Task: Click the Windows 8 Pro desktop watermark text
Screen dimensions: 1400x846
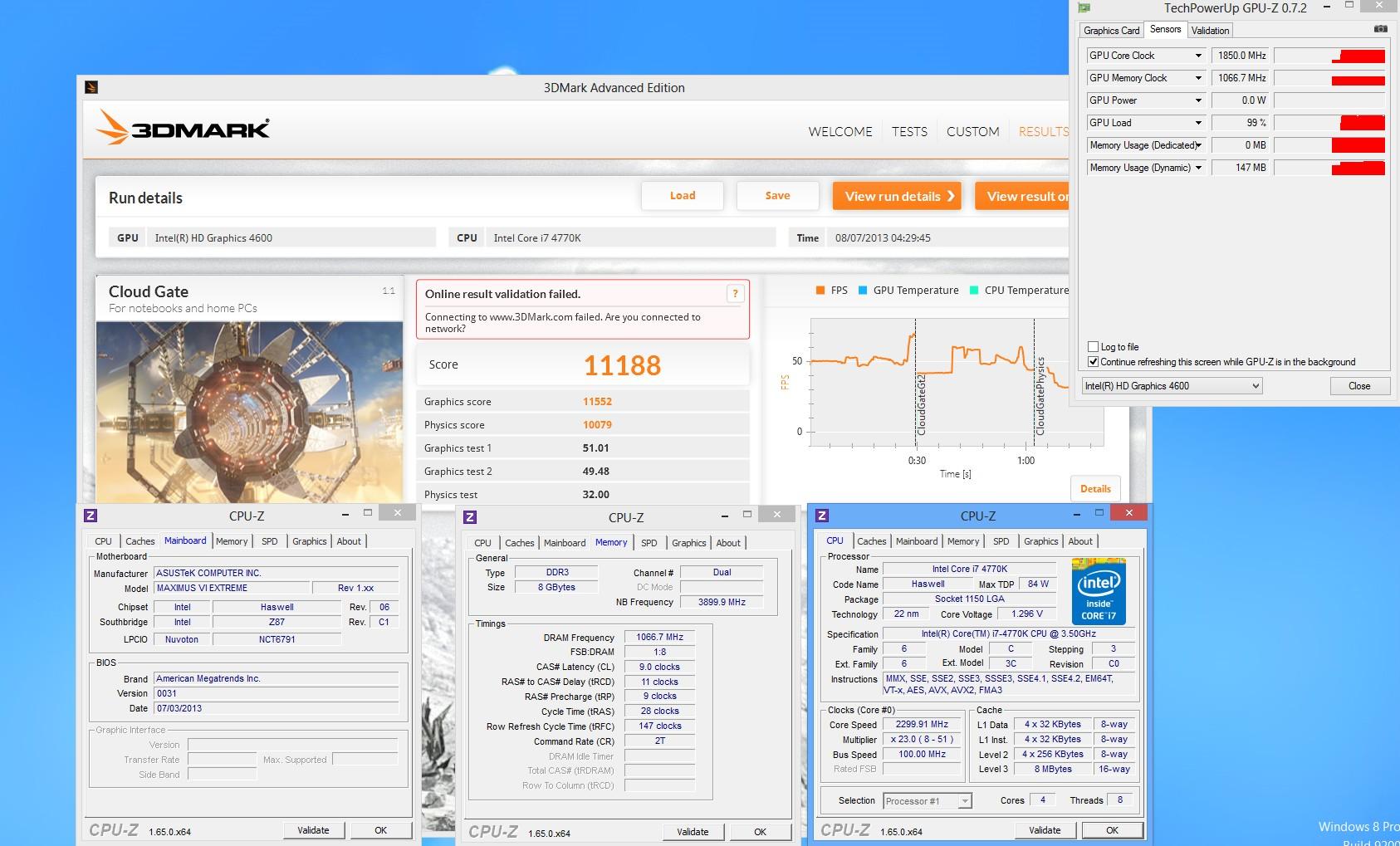Action: [1358, 827]
